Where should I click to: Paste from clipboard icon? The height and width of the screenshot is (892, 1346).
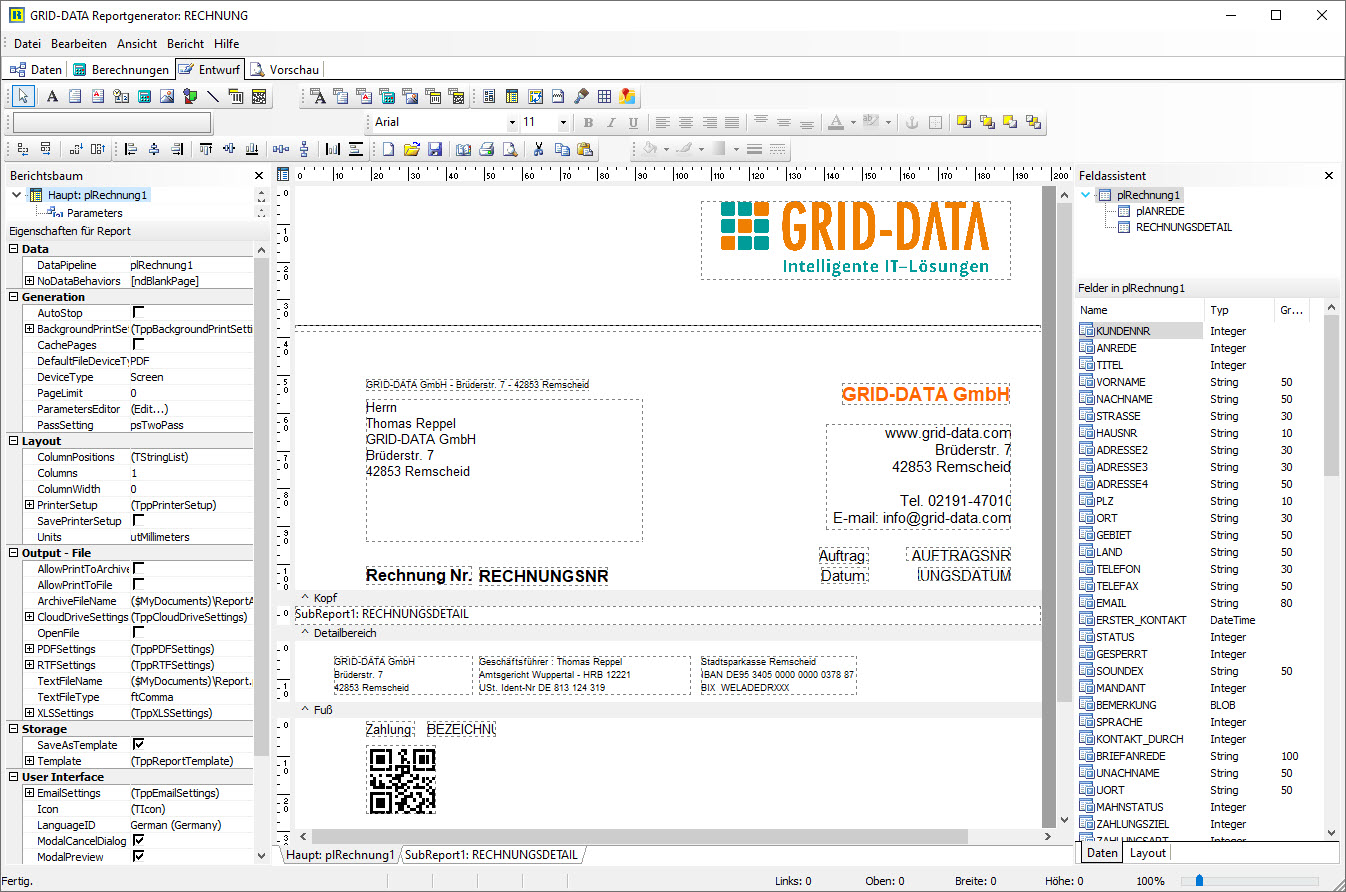pos(585,149)
